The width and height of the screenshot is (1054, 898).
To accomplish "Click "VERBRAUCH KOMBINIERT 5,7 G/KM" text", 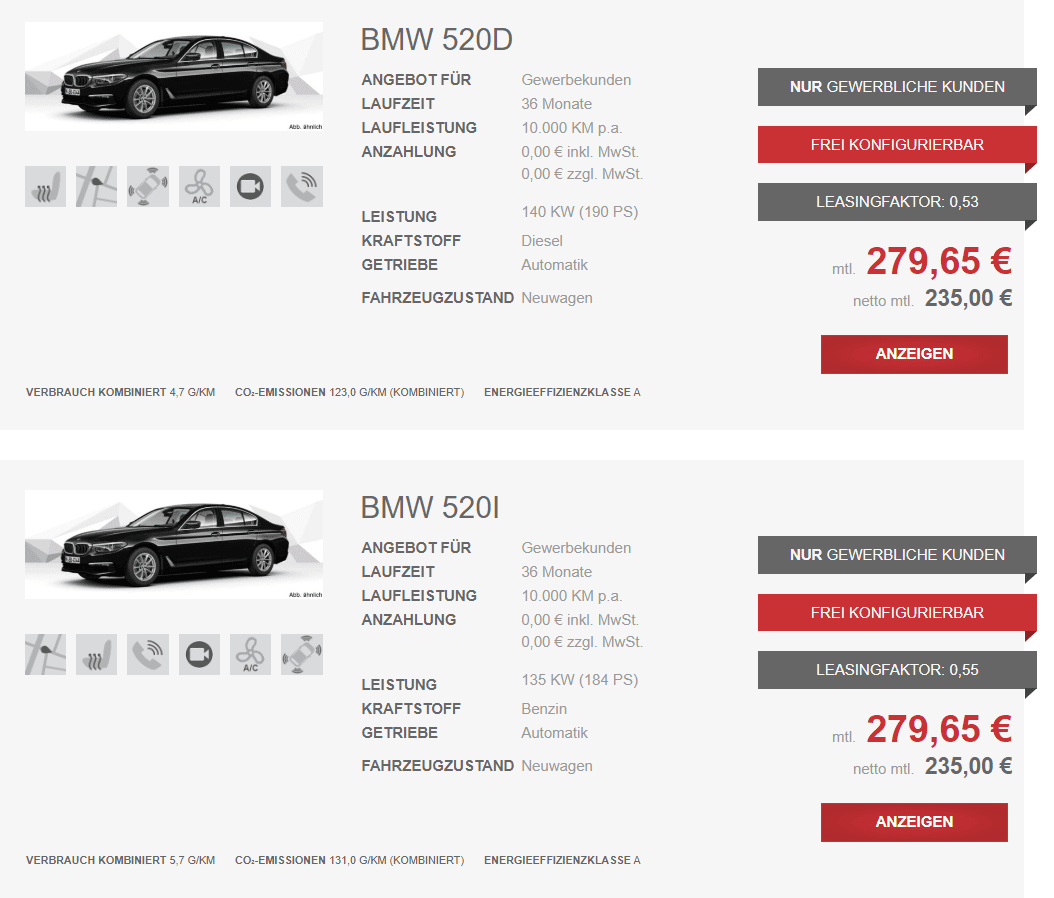I will [x=120, y=860].
